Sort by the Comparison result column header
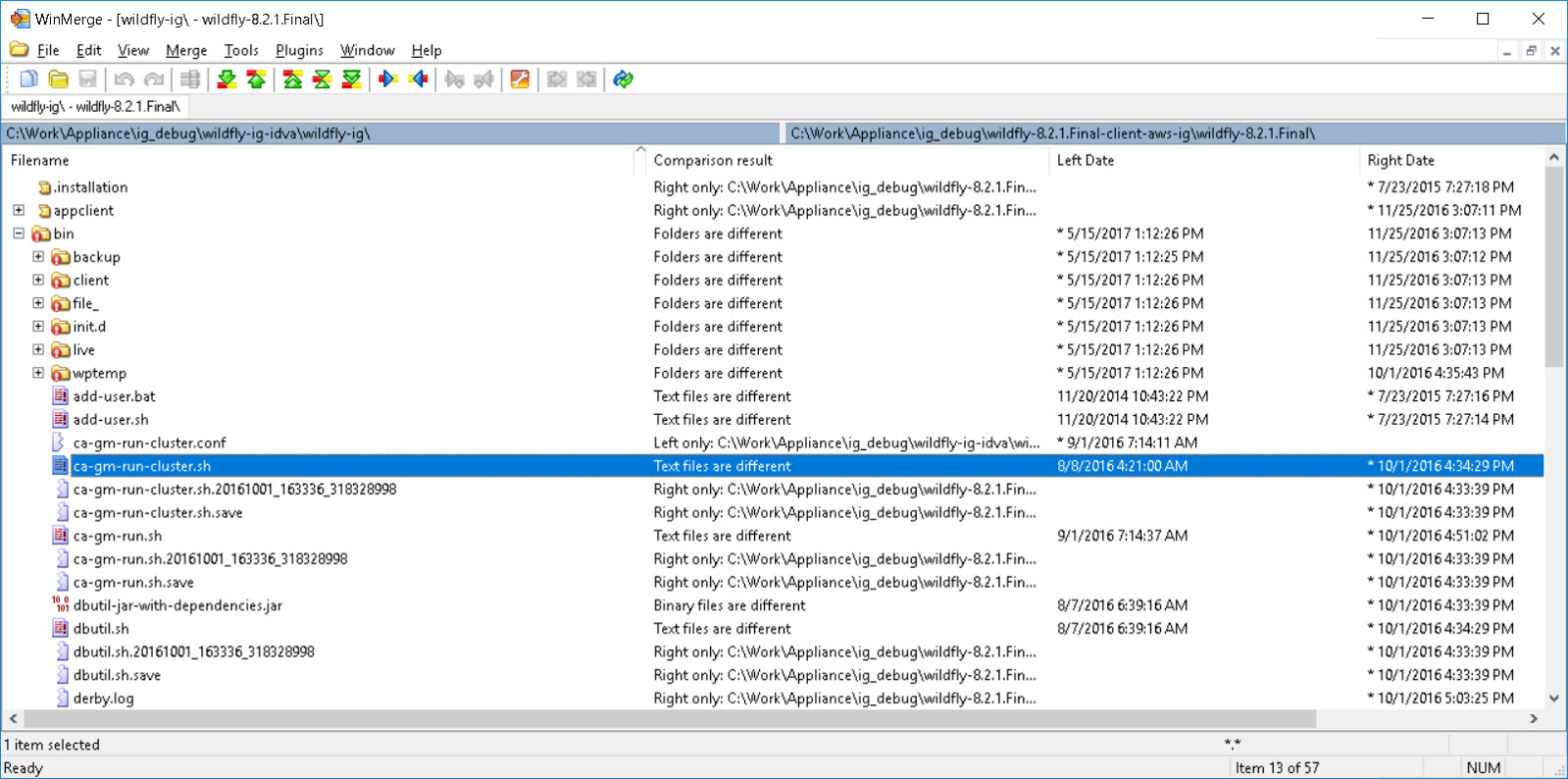The height and width of the screenshot is (779, 1568). 846,160
